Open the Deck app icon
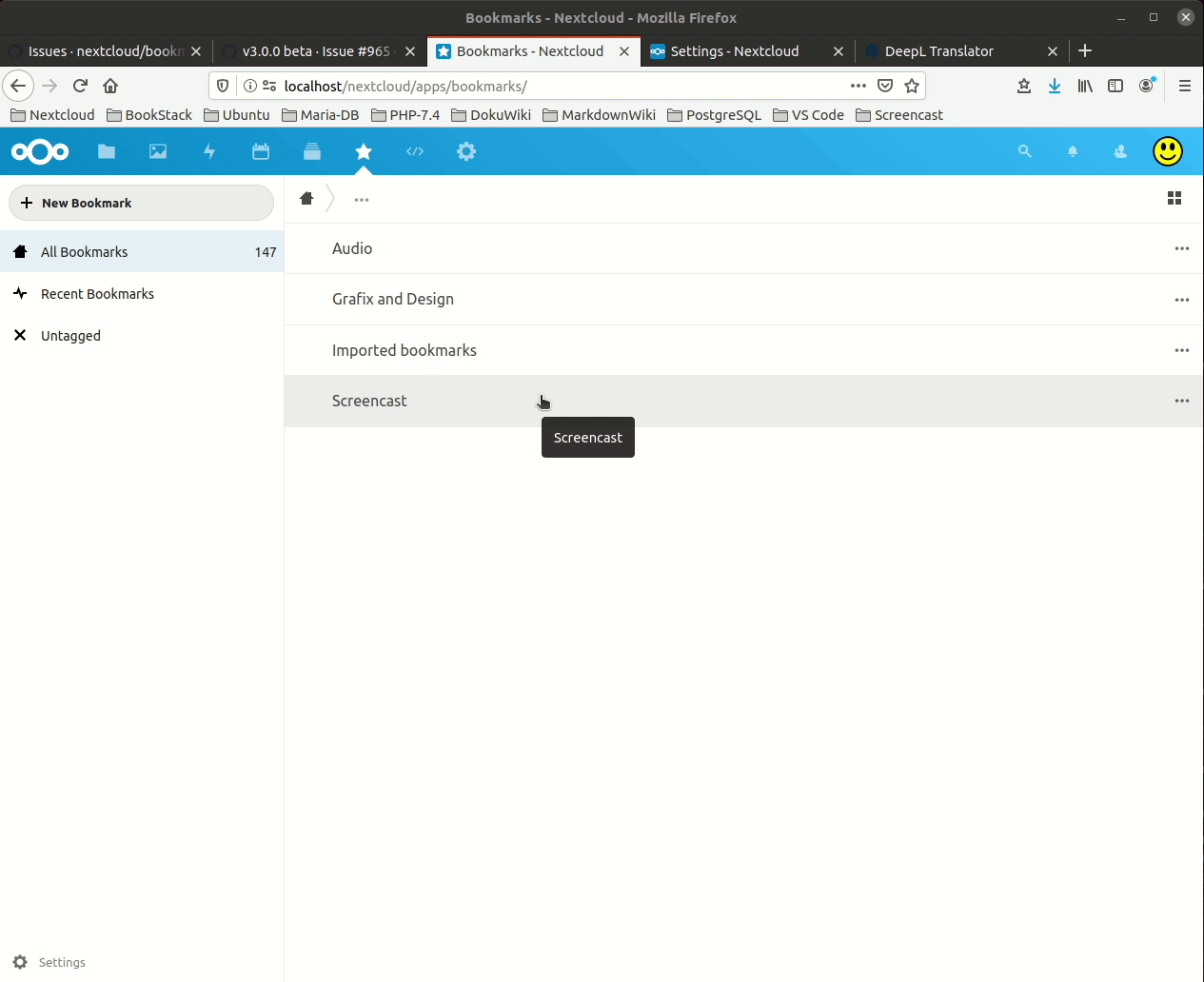 (x=312, y=151)
